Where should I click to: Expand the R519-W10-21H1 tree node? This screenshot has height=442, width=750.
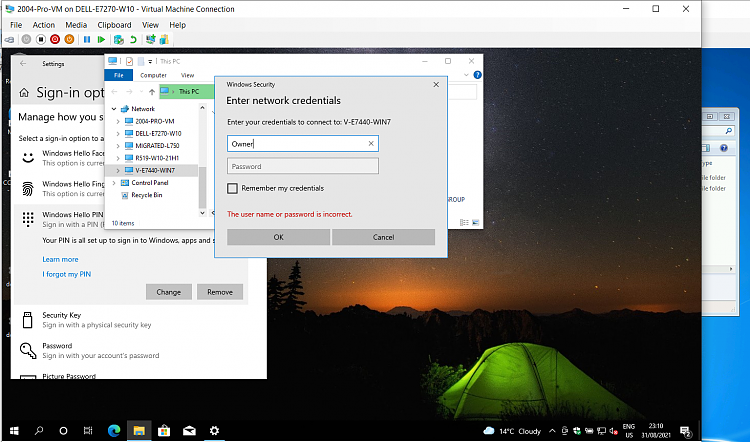point(118,158)
